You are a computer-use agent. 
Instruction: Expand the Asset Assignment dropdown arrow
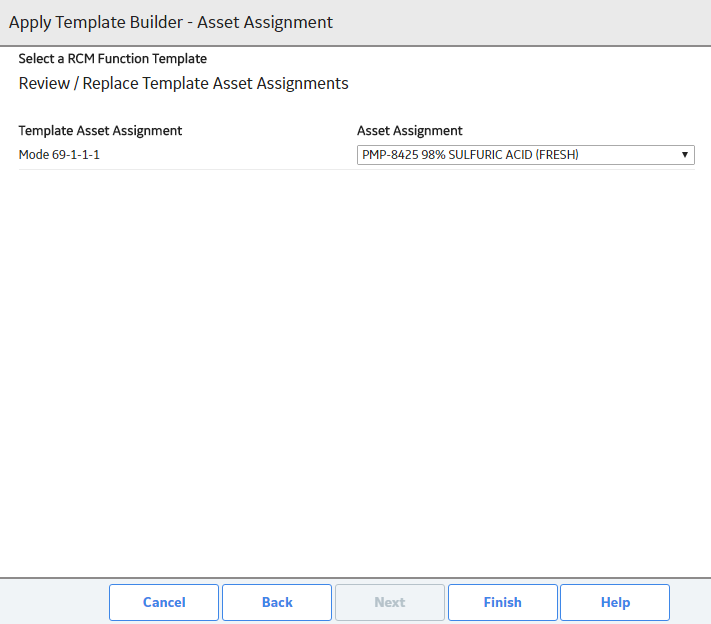click(685, 155)
